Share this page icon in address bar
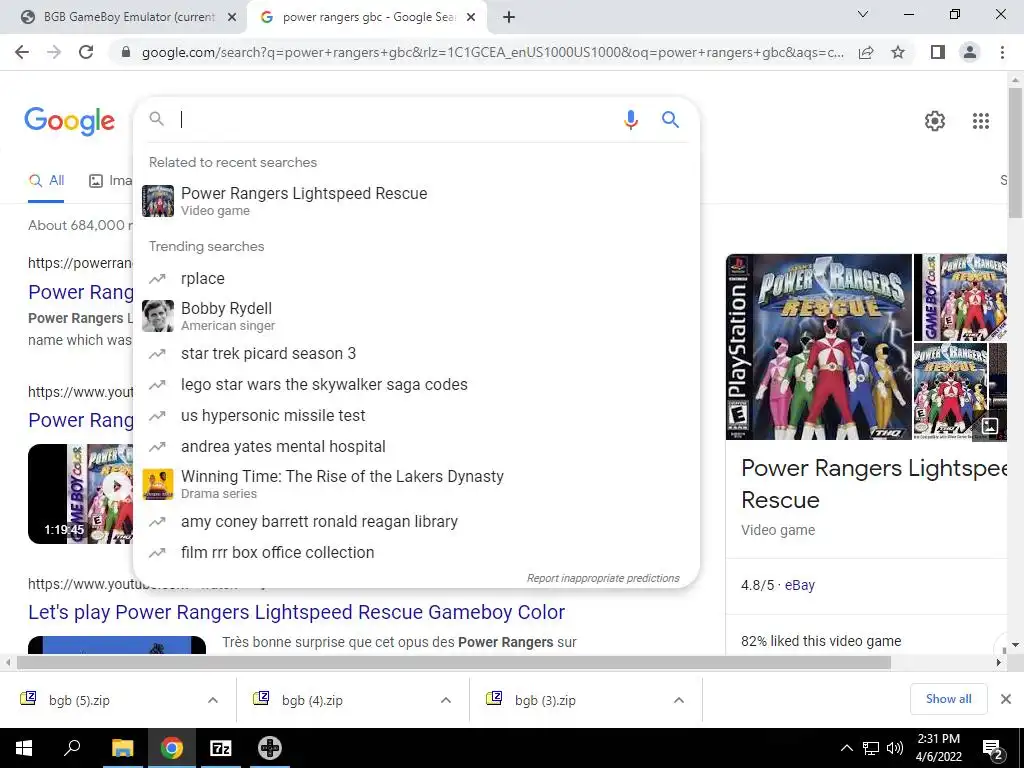 pyautogui.click(x=866, y=52)
